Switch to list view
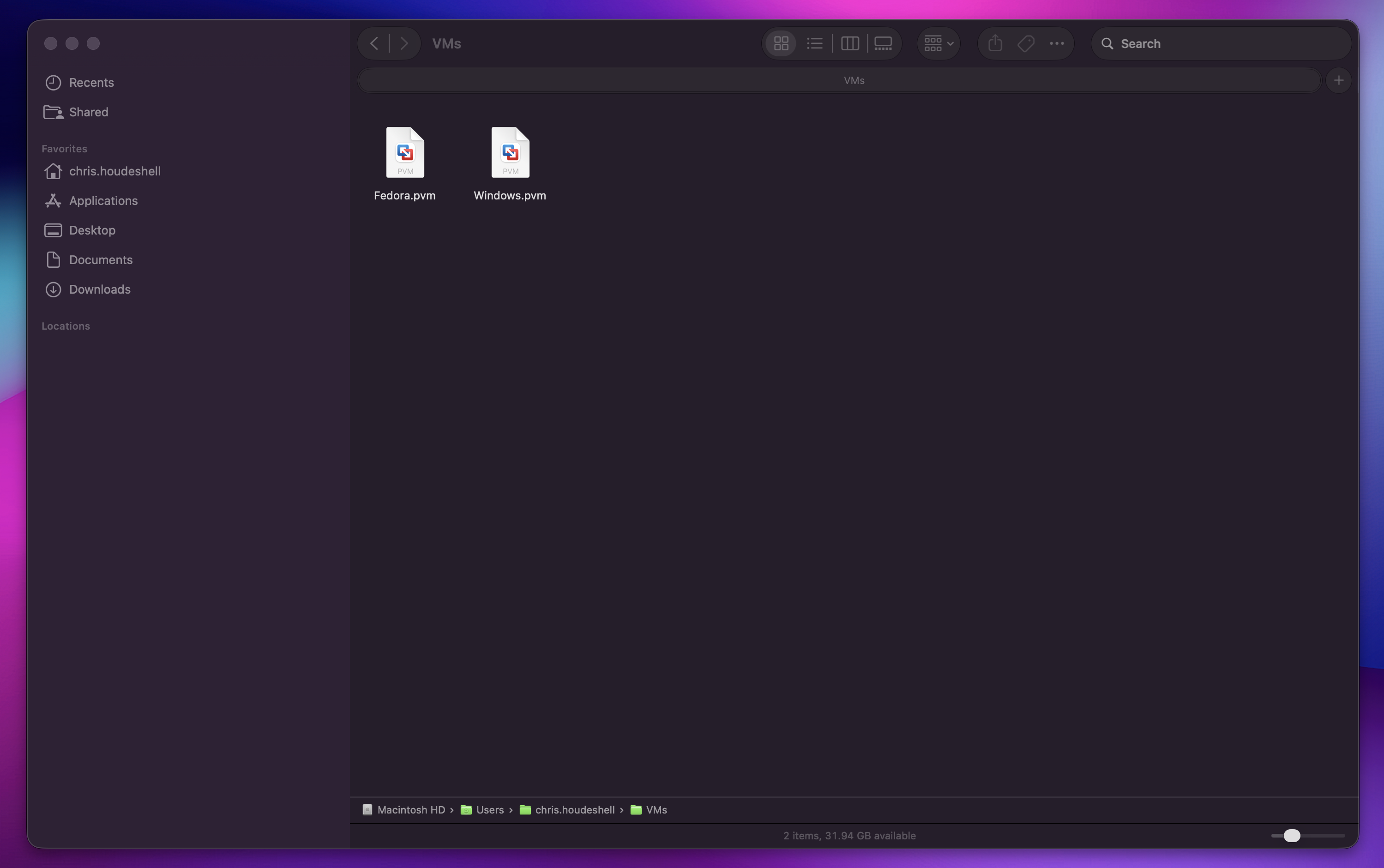The width and height of the screenshot is (1384, 868). click(x=814, y=43)
